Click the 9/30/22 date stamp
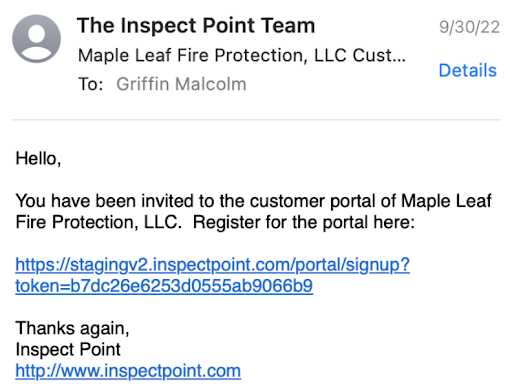This screenshot has height=390, width=512. (x=469, y=27)
